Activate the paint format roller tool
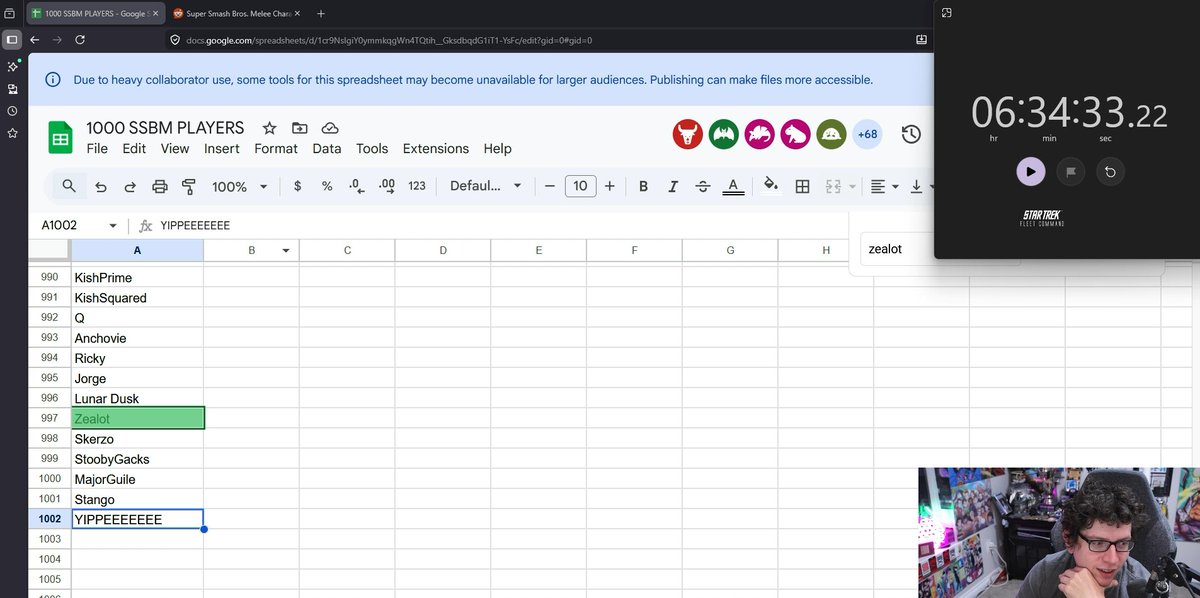This screenshot has height=598, width=1200. [189, 187]
